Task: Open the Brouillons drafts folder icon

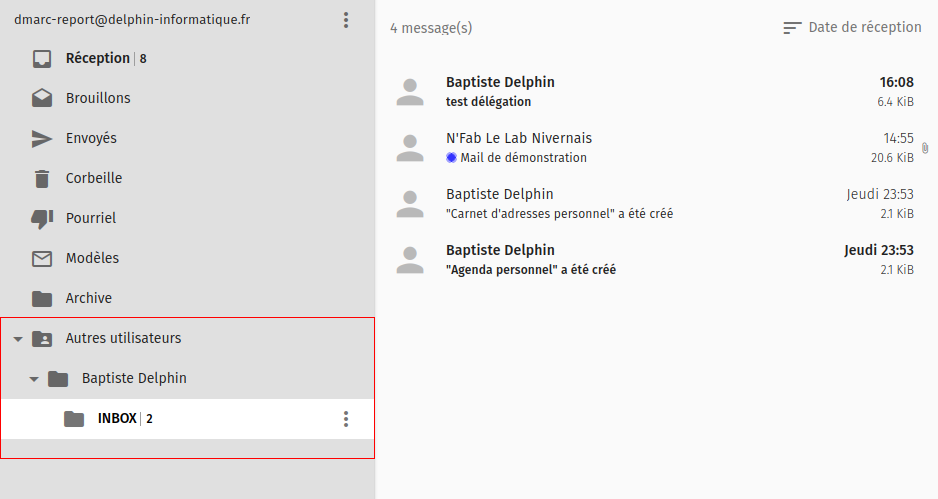Action: pyautogui.click(x=42, y=99)
